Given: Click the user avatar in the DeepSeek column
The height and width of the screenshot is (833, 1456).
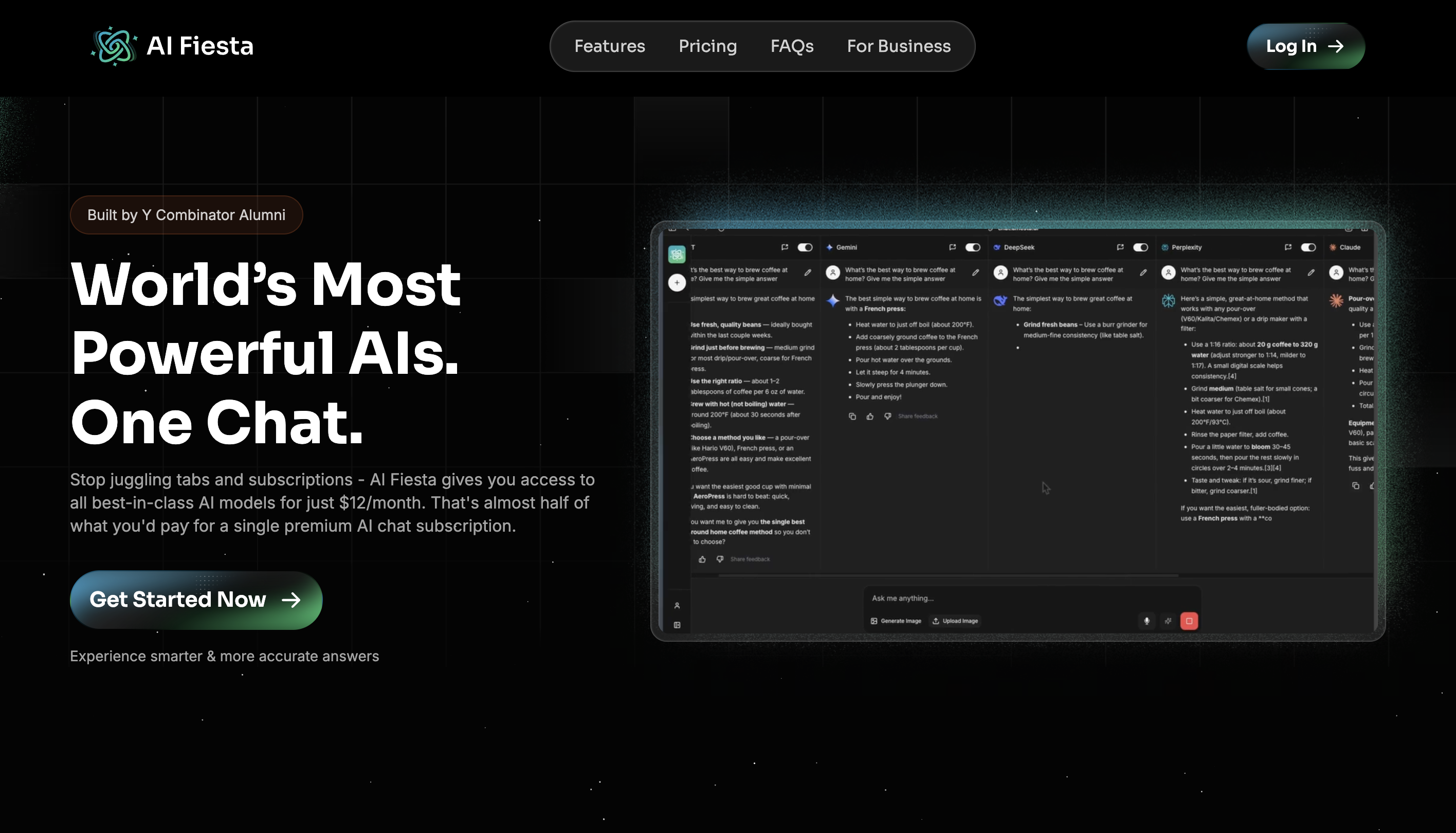Looking at the screenshot, I should (1001, 273).
